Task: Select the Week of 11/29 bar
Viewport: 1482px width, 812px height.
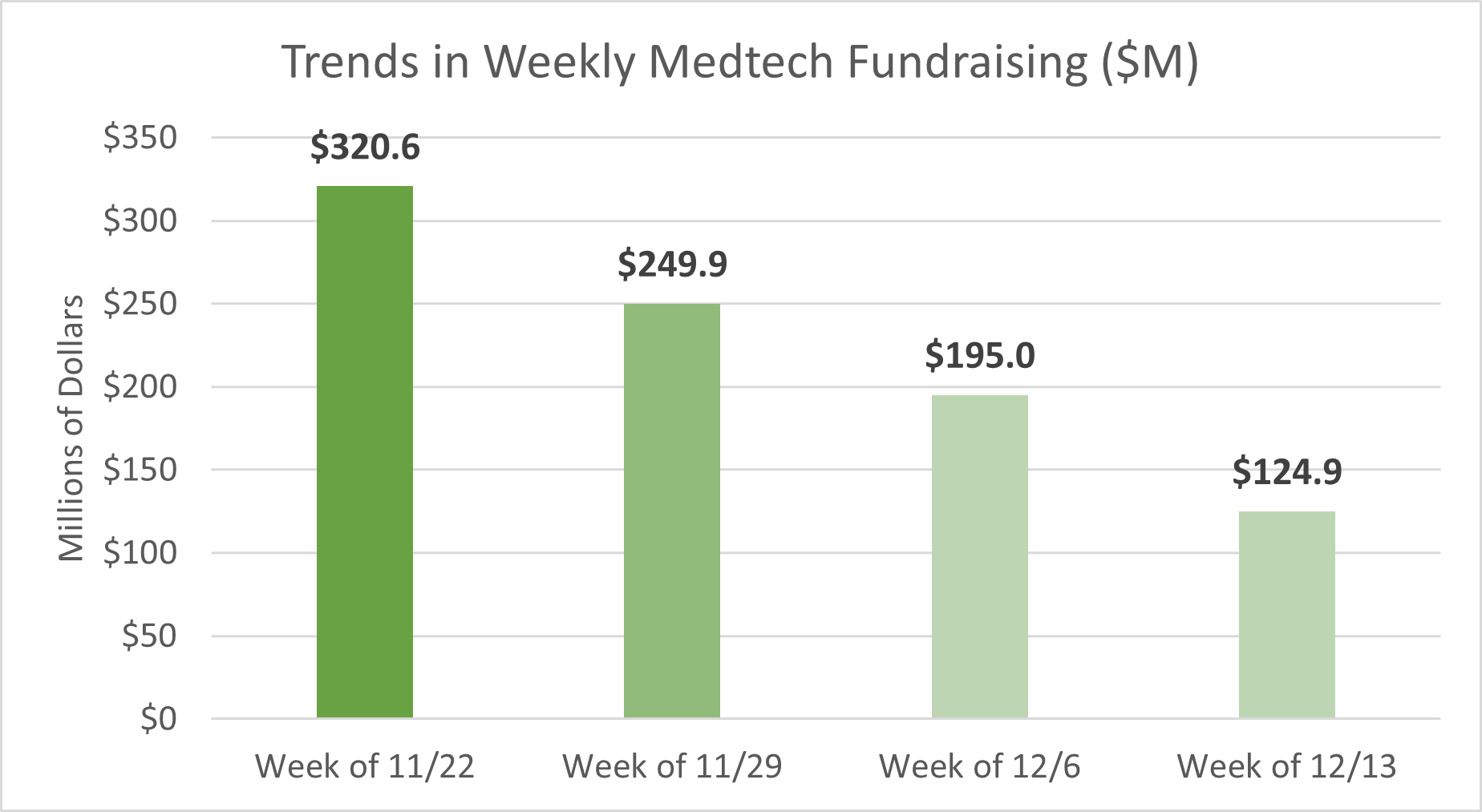Action: (672, 511)
